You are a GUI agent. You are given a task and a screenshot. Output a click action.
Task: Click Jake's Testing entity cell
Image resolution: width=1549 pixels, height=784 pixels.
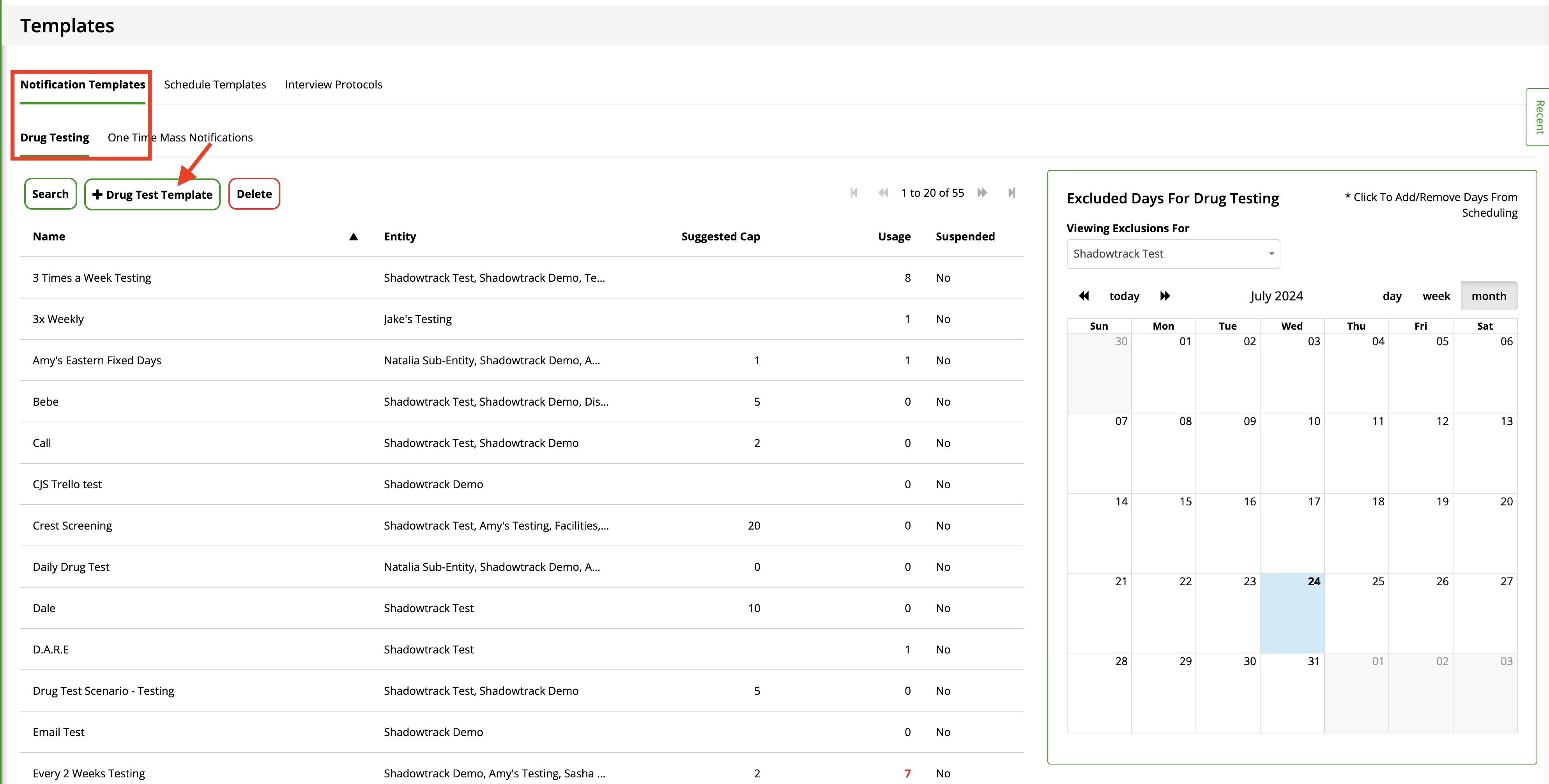[x=417, y=319]
